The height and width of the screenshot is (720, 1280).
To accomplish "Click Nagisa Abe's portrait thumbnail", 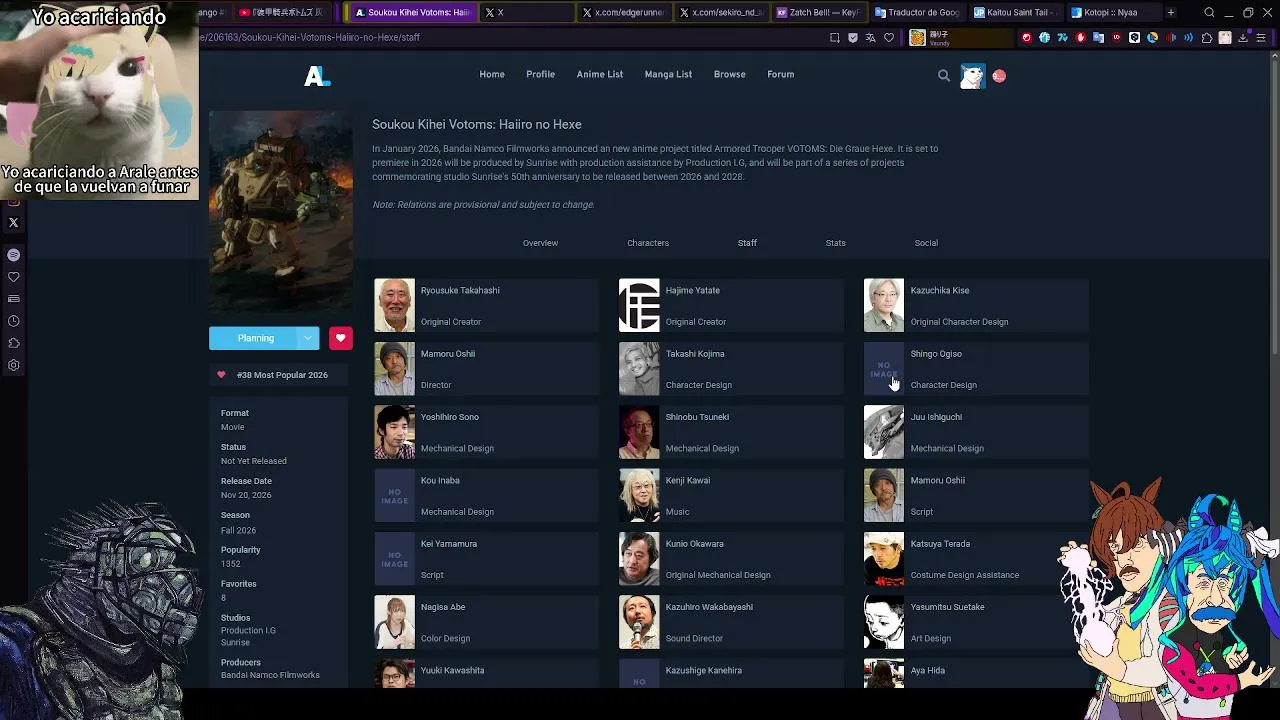I will click(394, 622).
